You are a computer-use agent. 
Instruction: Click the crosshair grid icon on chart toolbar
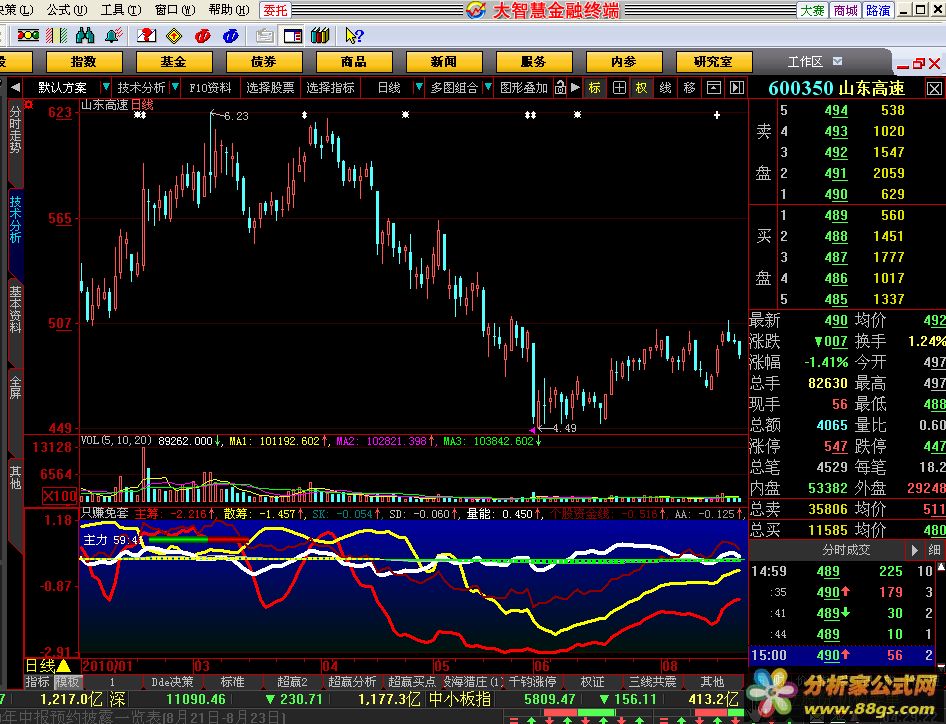tap(619, 87)
